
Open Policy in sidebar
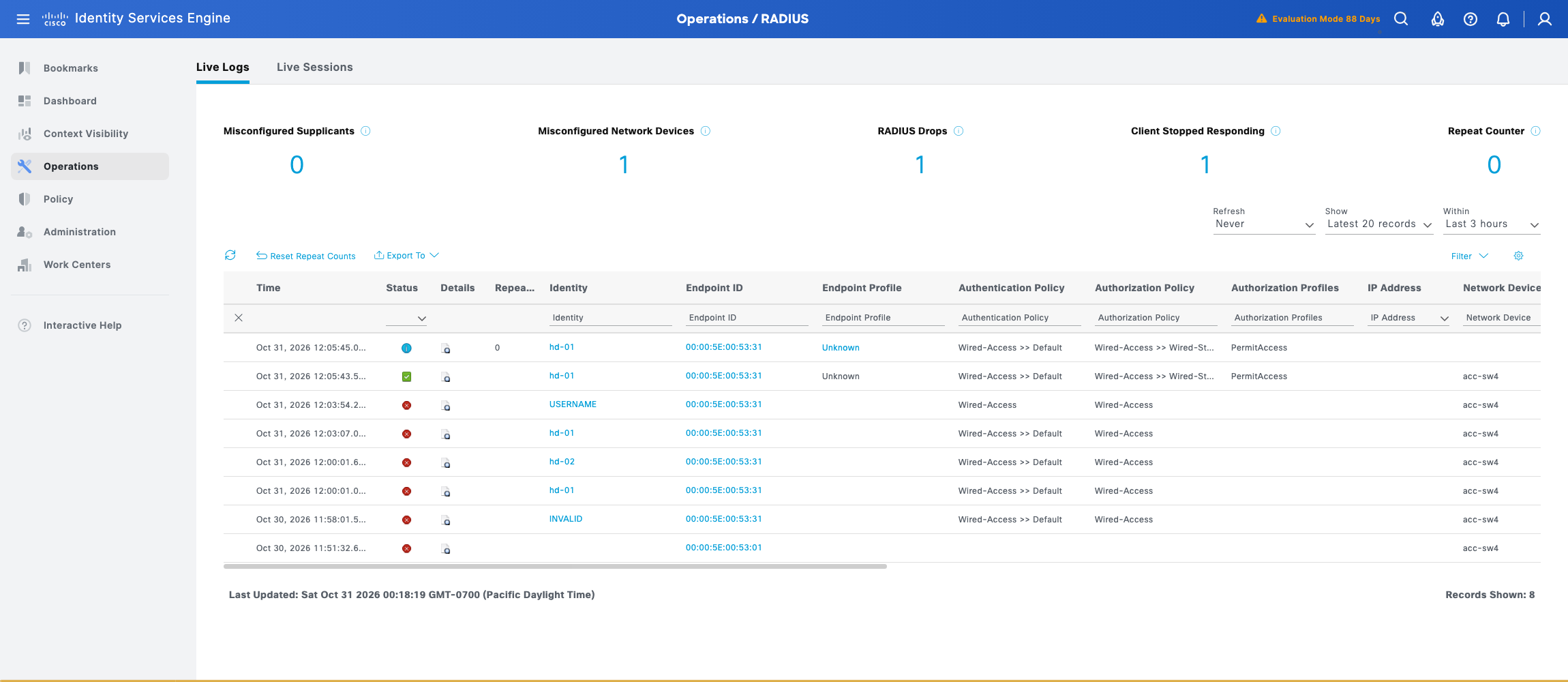click(90, 199)
